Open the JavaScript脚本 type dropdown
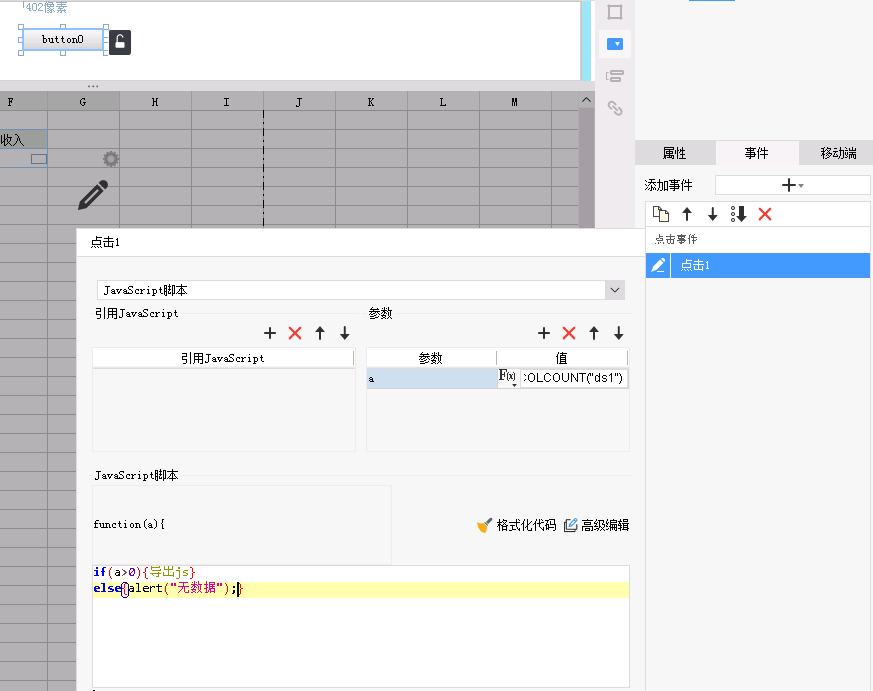Viewport: 873px width, 691px height. [x=615, y=290]
